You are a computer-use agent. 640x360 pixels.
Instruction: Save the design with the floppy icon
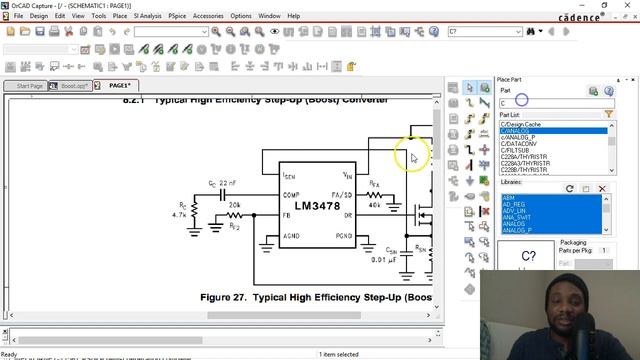coord(40,31)
